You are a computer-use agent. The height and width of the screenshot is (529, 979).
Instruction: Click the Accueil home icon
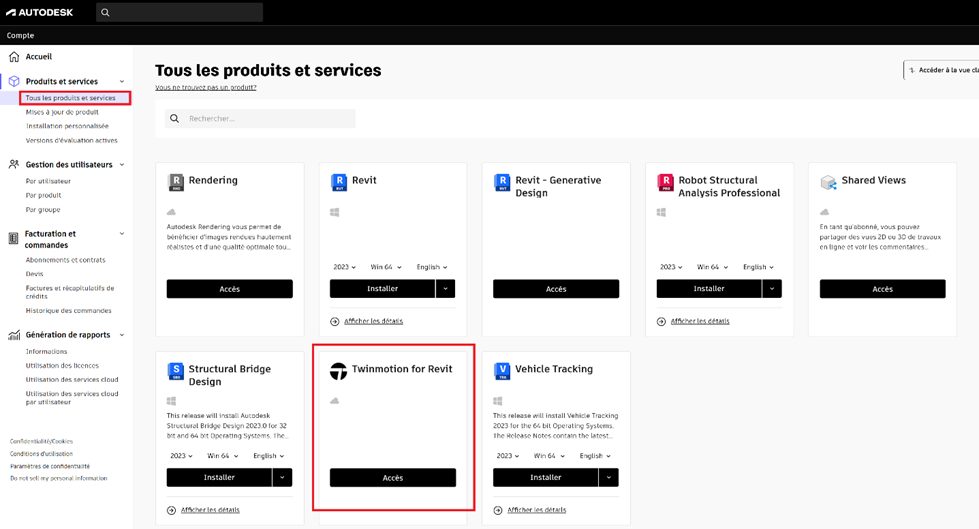tap(14, 57)
